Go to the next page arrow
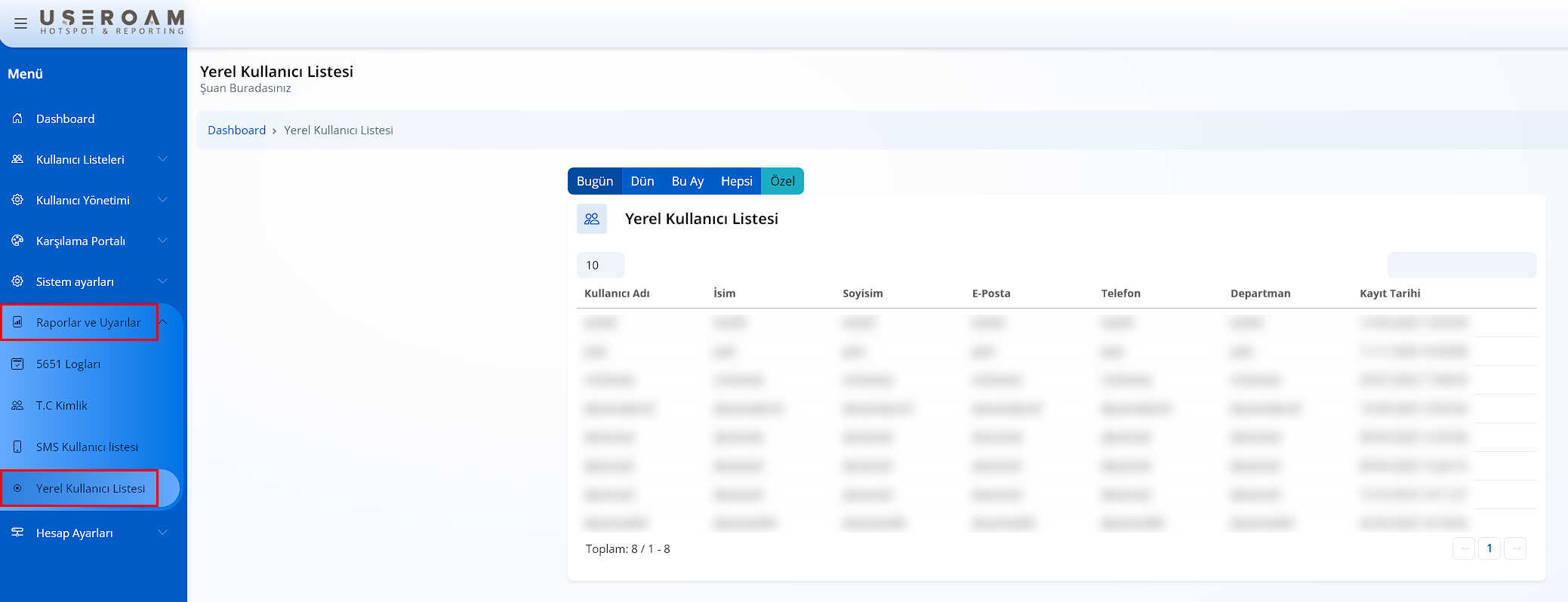Viewport: 1568px width, 602px height. pos(1514,548)
